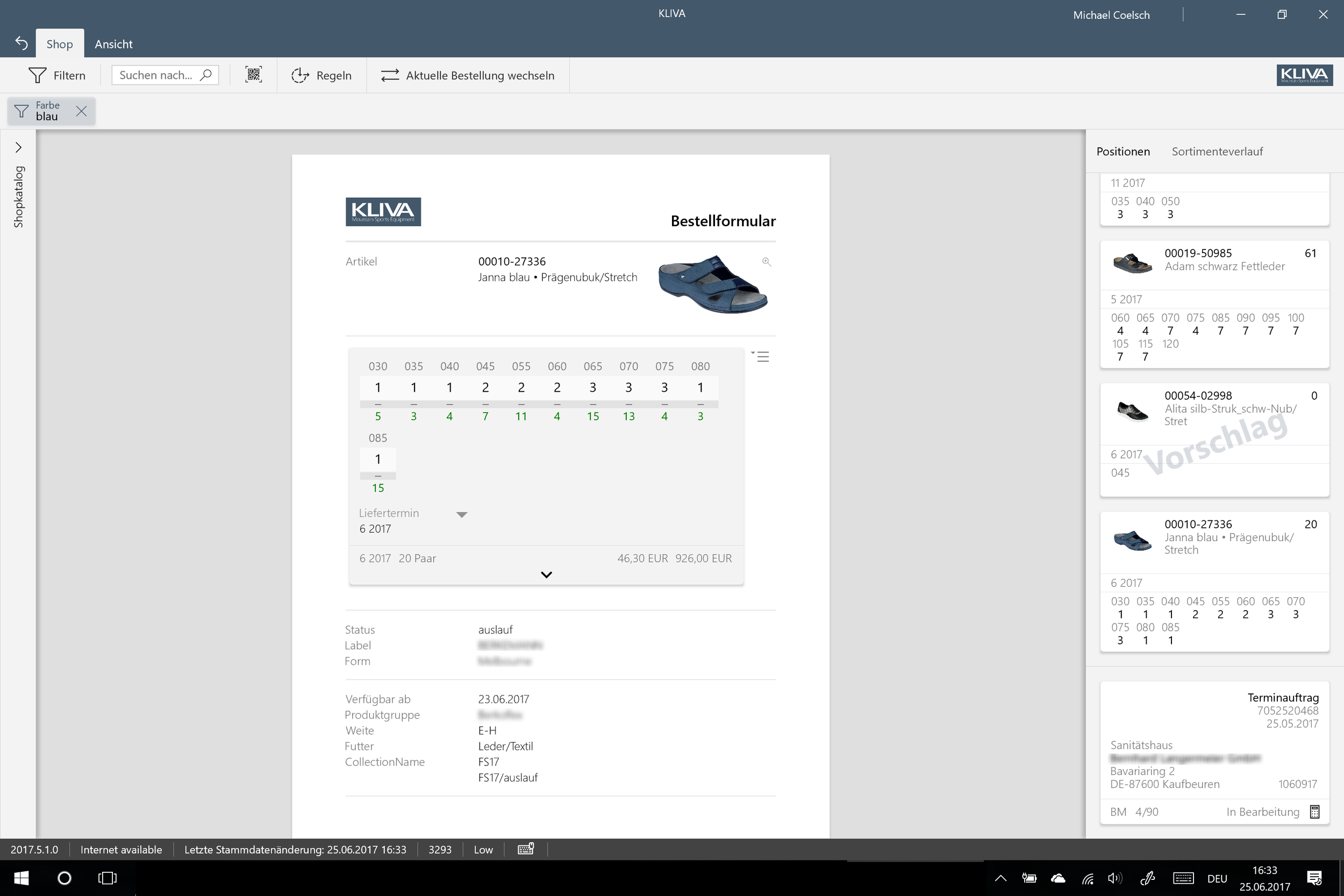Click the keyboard icon in the status bar
The height and width of the screenshot is (896, 1344).
pyautogui.click(x=526, y=849)
